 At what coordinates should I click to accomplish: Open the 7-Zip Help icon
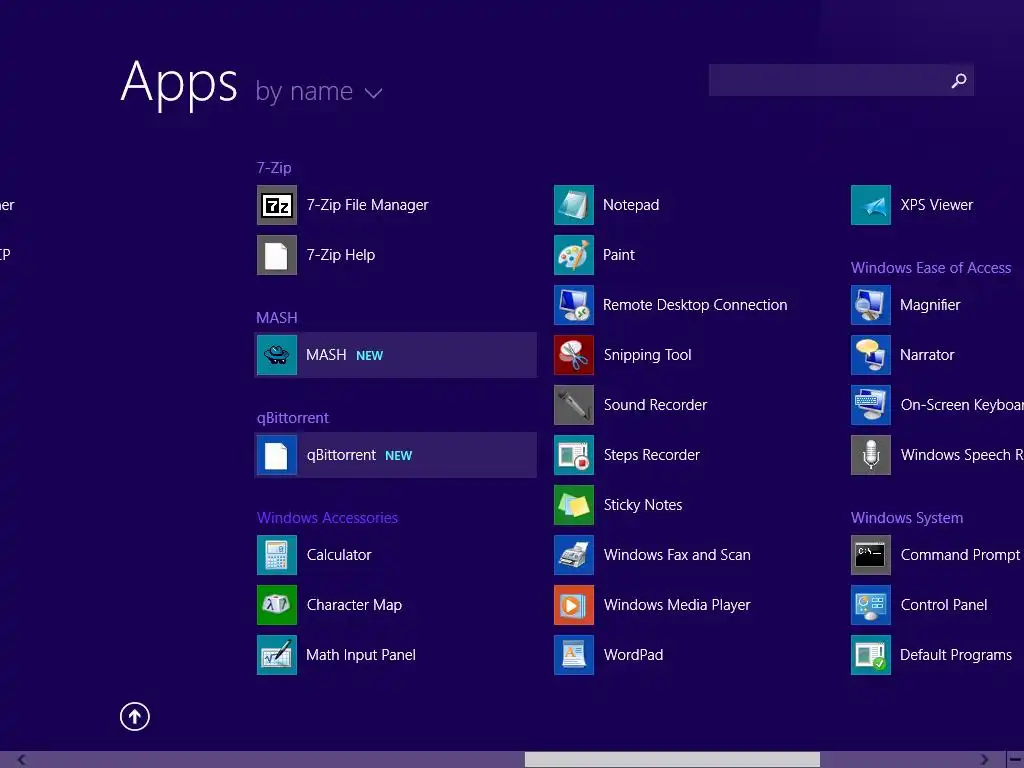[277, 255]
